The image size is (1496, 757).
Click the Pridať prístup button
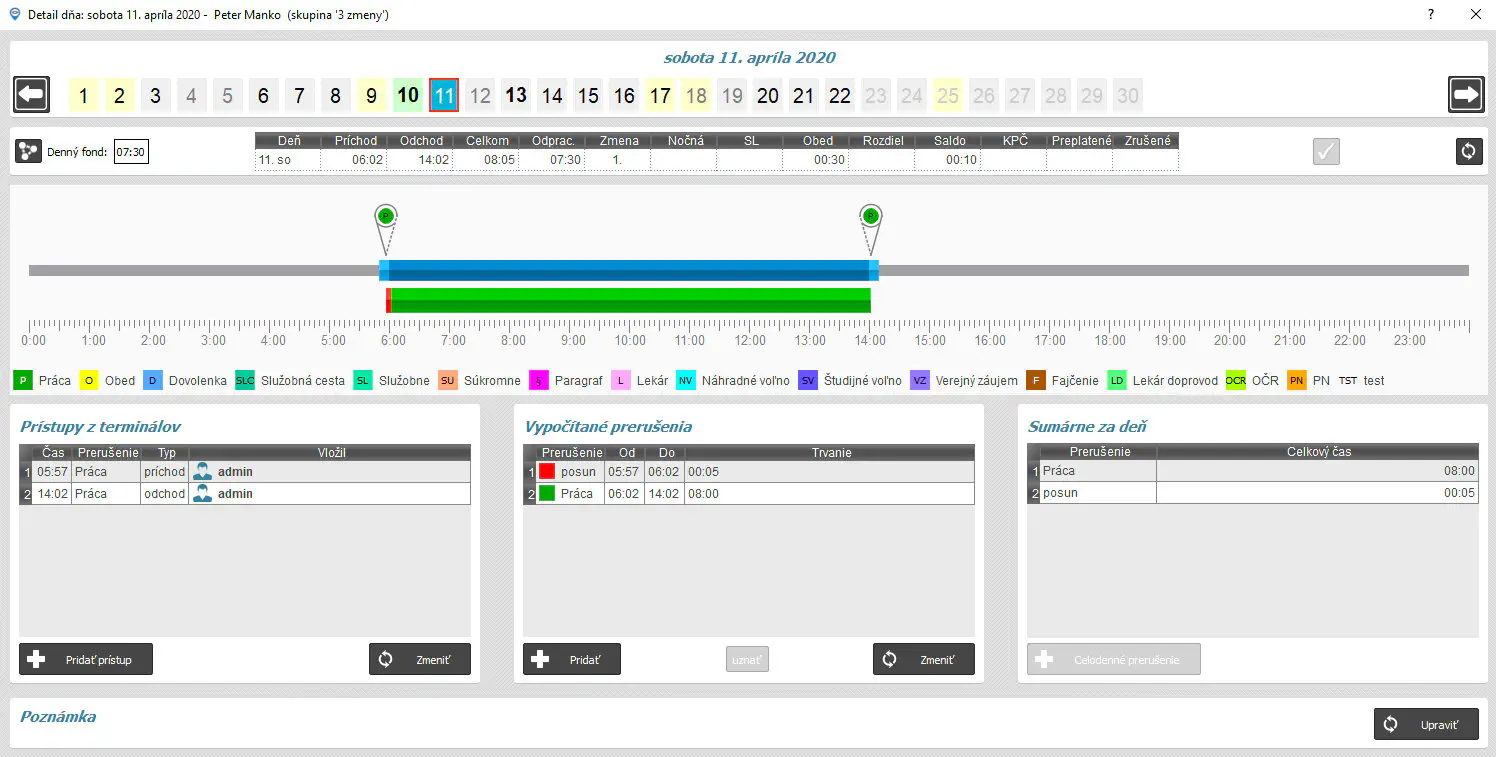pyautogui.click(x=86, y=660)
